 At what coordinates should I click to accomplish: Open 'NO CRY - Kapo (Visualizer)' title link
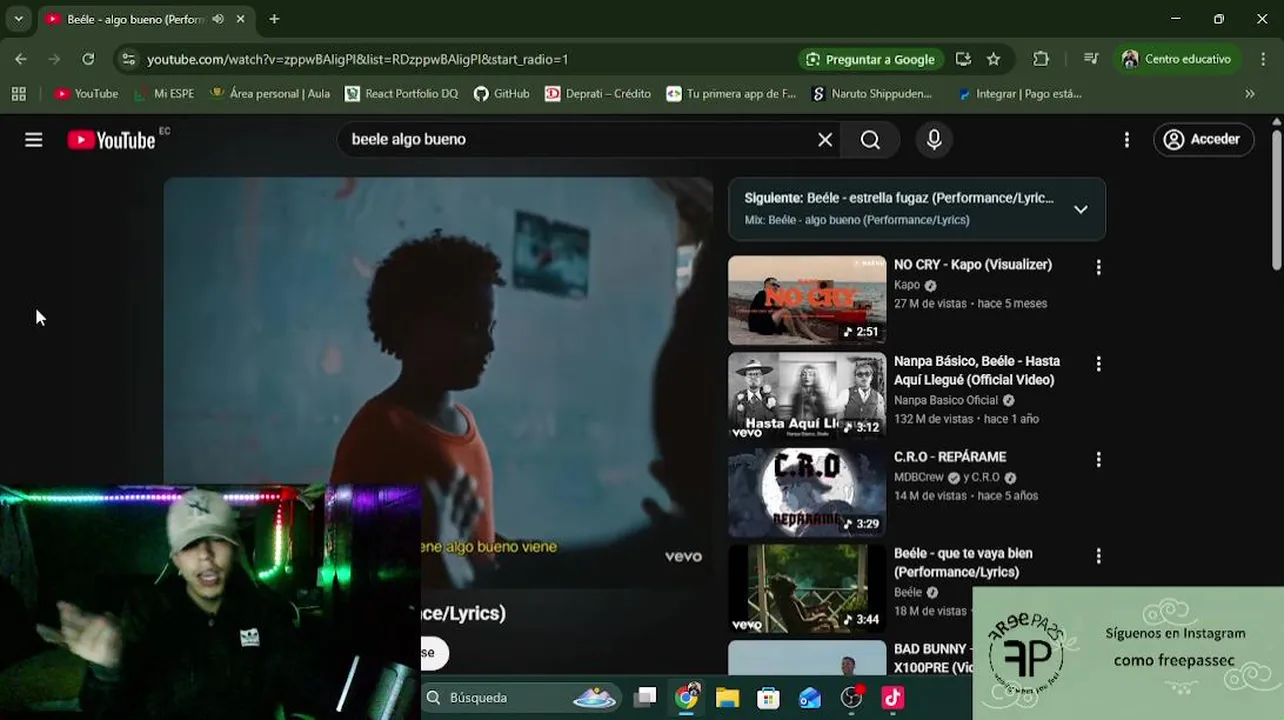click(x=973, y=265)
